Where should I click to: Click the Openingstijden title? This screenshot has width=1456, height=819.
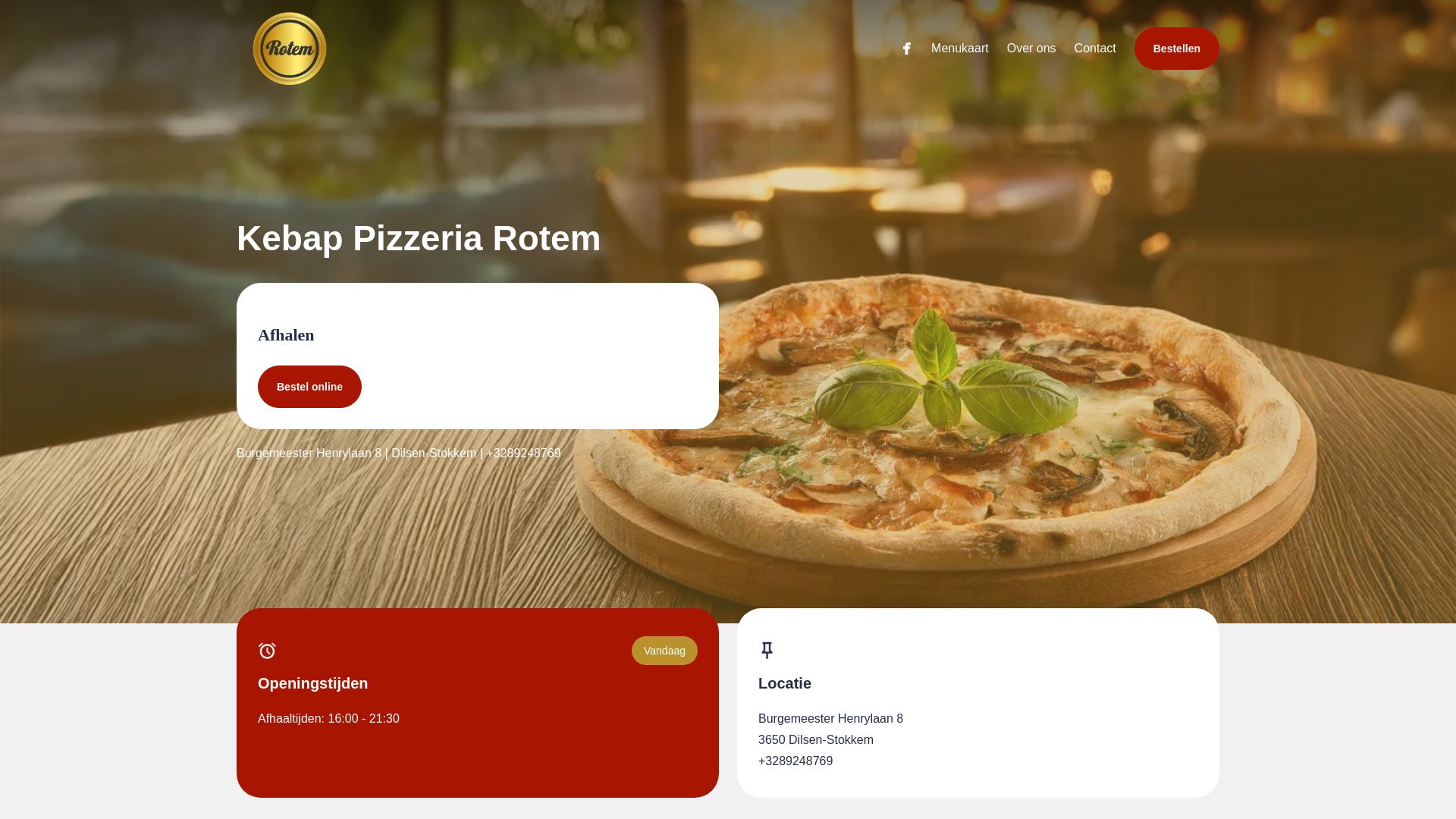(312, 683)
